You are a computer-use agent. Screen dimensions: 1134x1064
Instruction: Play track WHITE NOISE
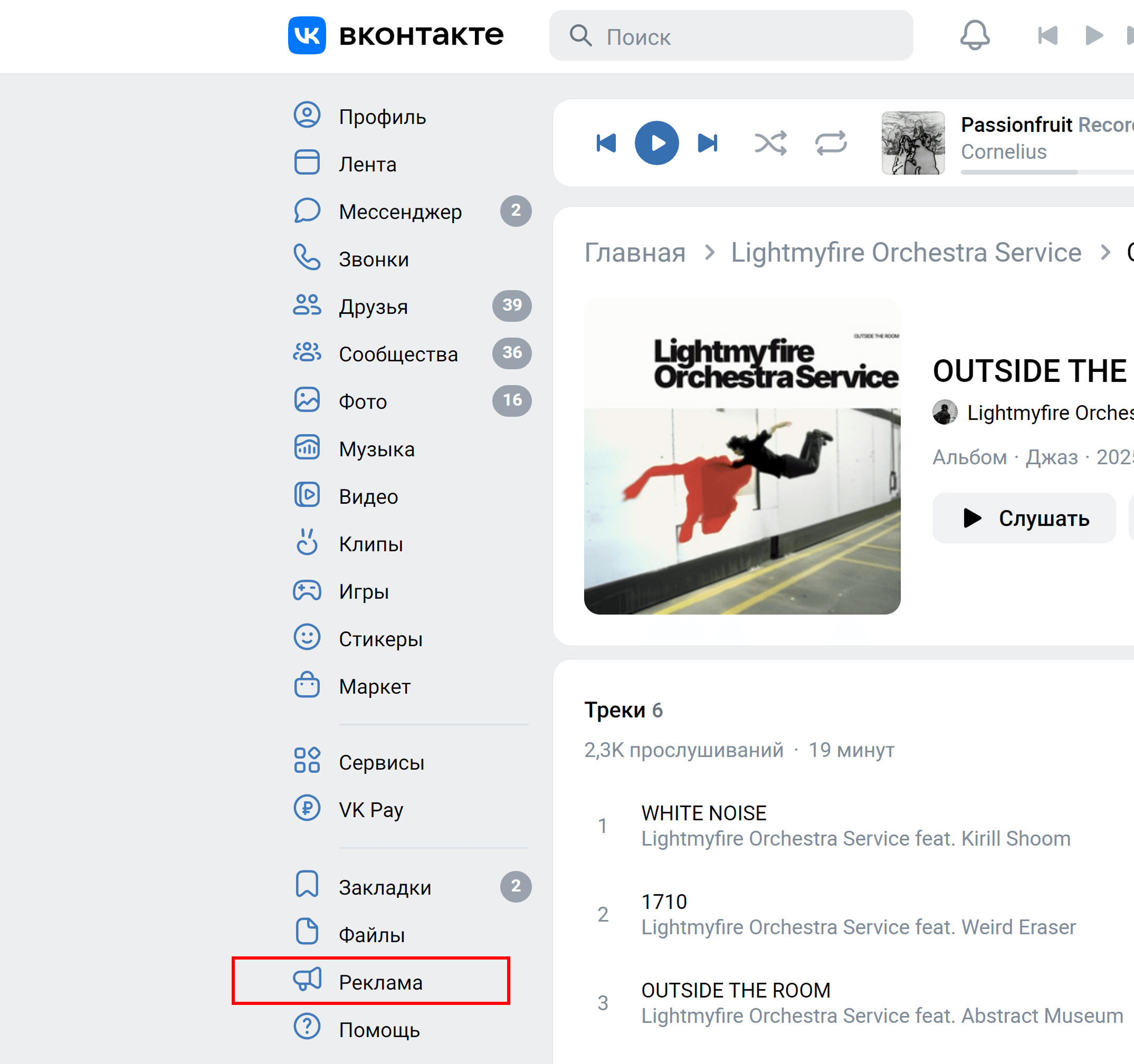tap(704, 813)
